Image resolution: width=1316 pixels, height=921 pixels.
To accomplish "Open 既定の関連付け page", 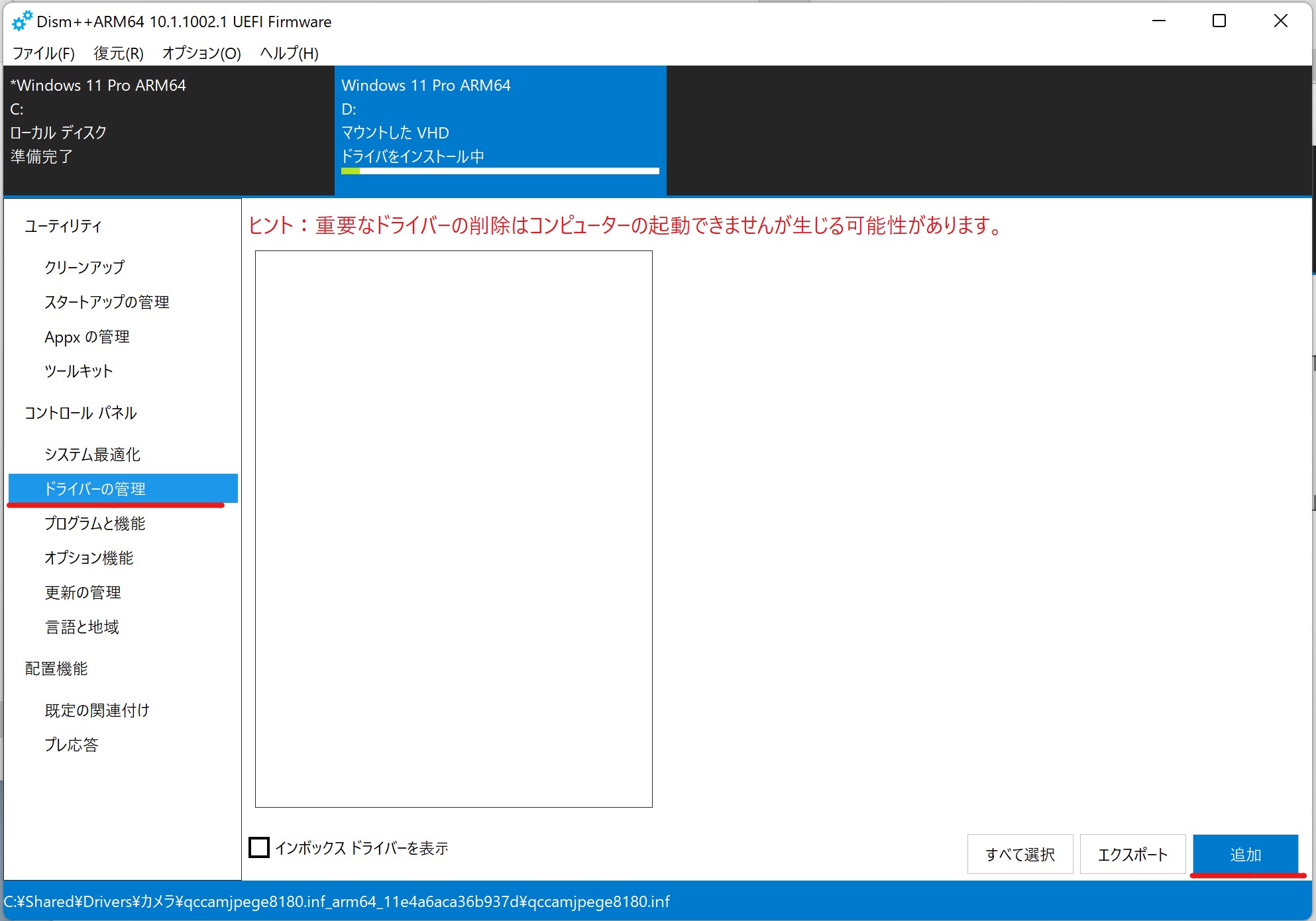I will (x=97, y=710).
